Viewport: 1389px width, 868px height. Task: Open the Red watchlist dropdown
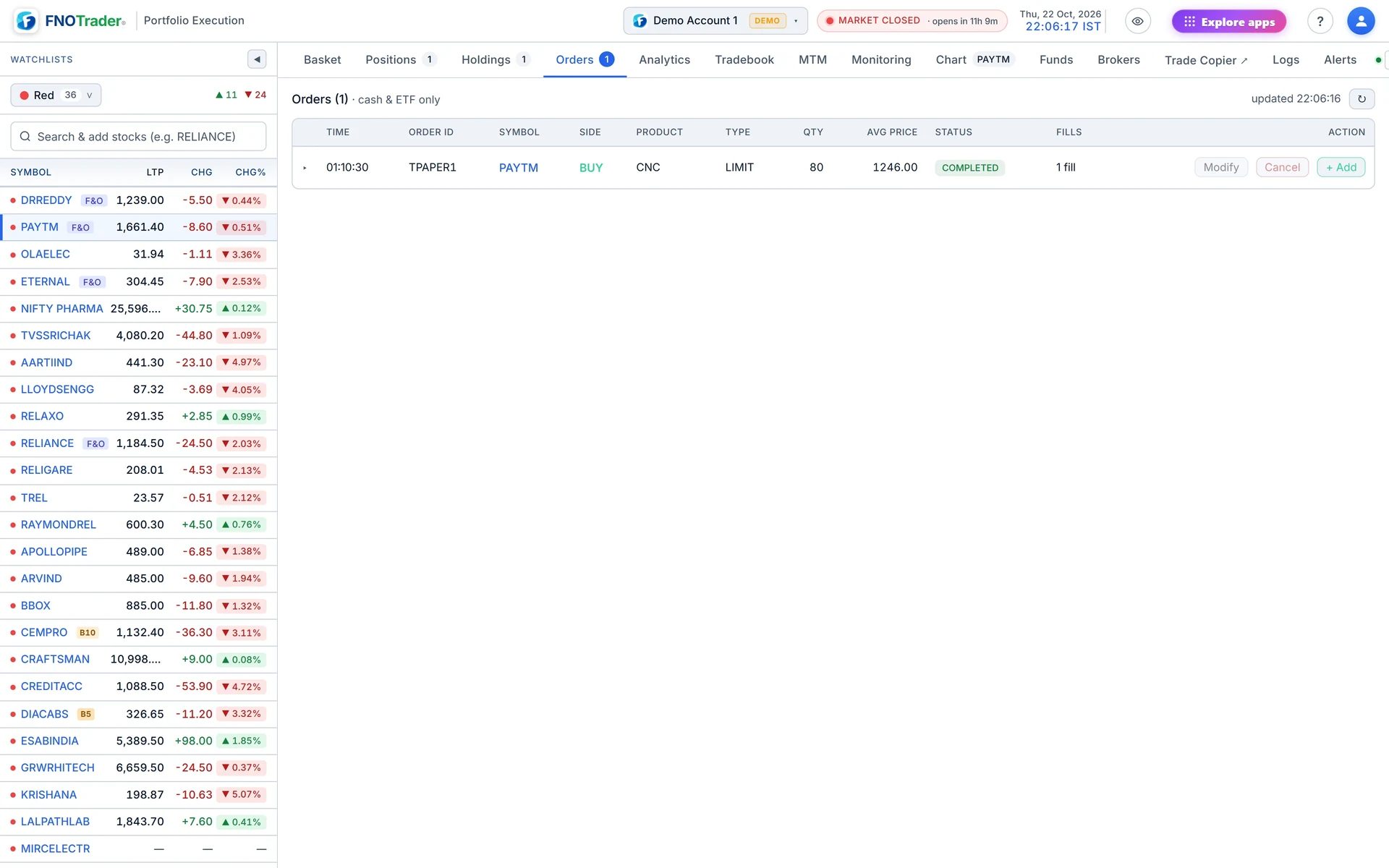[56, 95]
